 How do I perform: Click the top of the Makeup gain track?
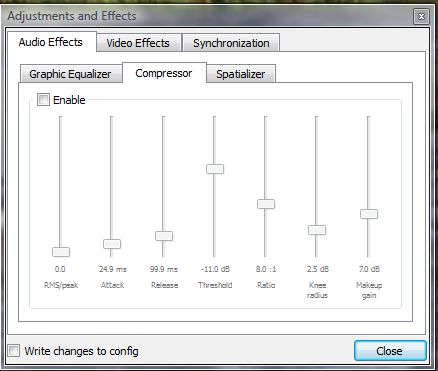coord(368,119)
